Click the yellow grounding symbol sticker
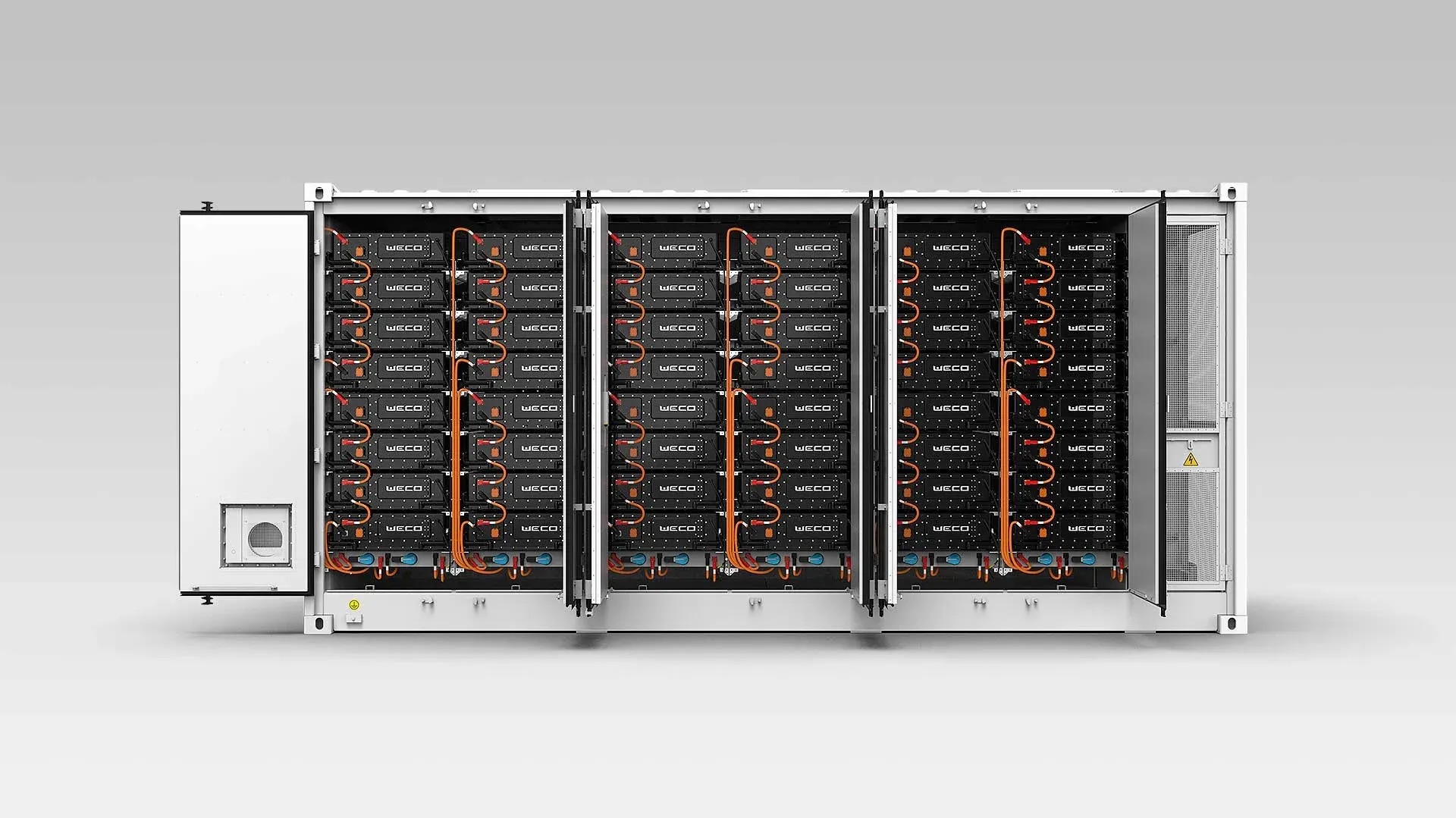This screenshot has width=1456, height=818. point(353,605)
